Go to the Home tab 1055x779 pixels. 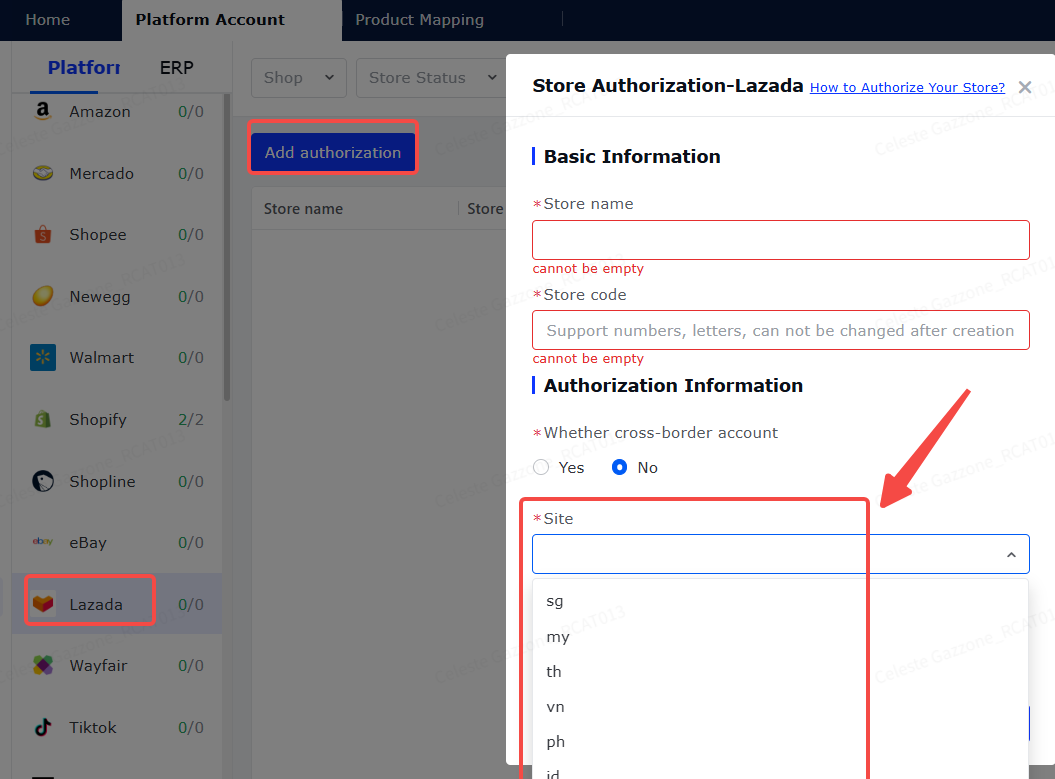coord(48,20)
